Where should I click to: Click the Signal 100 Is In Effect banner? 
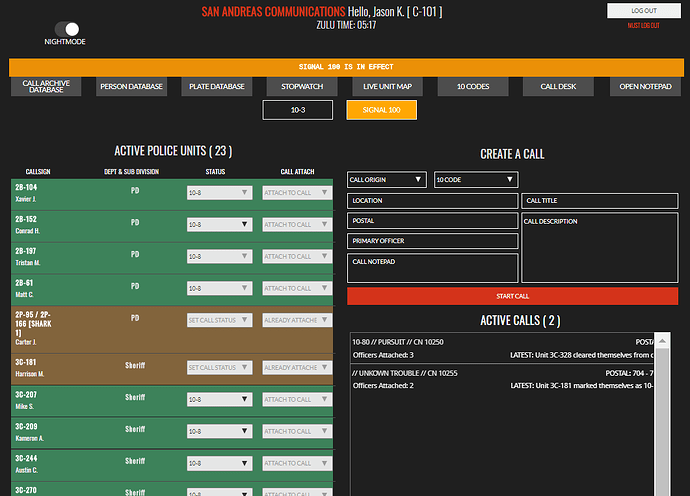[x=346, y=67]
